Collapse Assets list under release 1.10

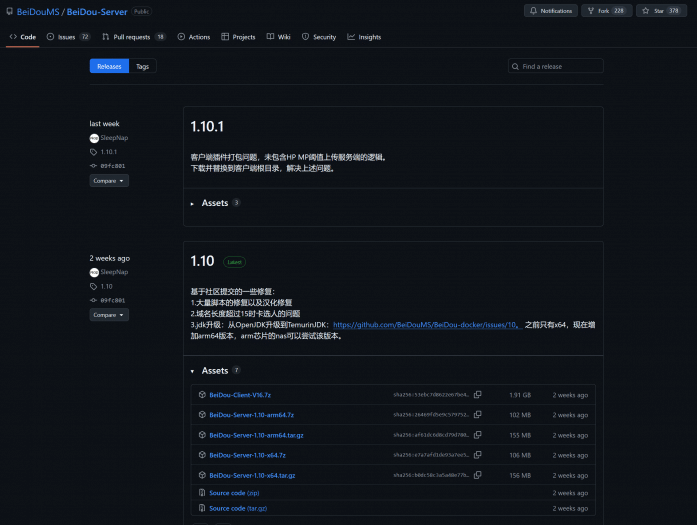(214, 370)
